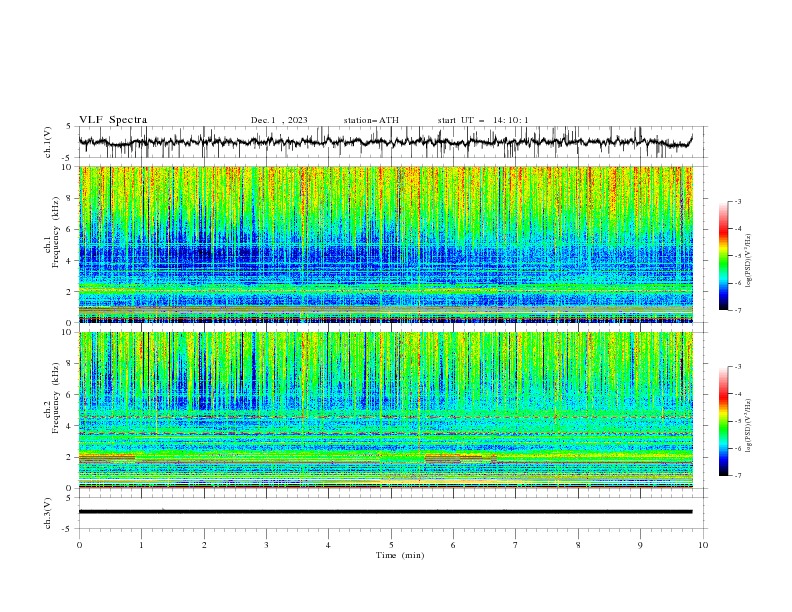Click the "7" tick on the time axis
The height and width of the screenshot is (612, 792).
pos(516,545)
